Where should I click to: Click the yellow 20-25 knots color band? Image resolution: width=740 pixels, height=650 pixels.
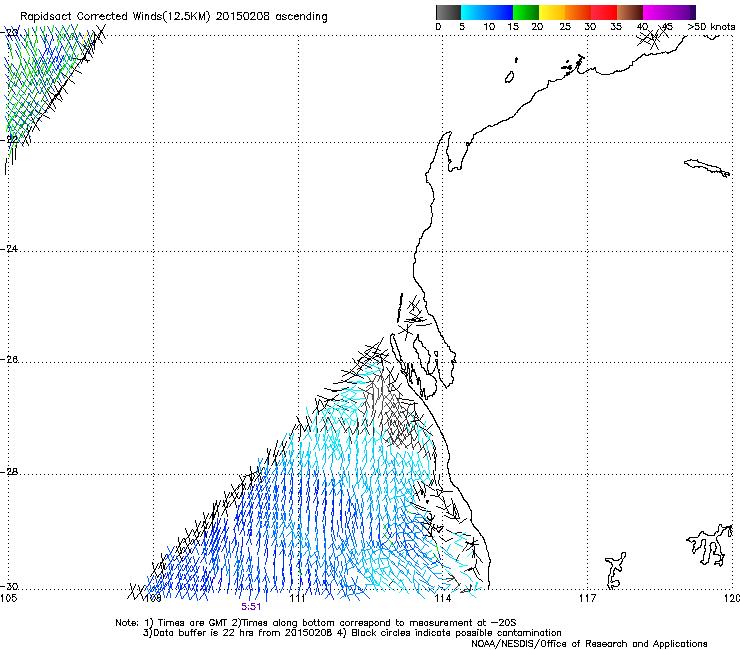click(552, 12)
